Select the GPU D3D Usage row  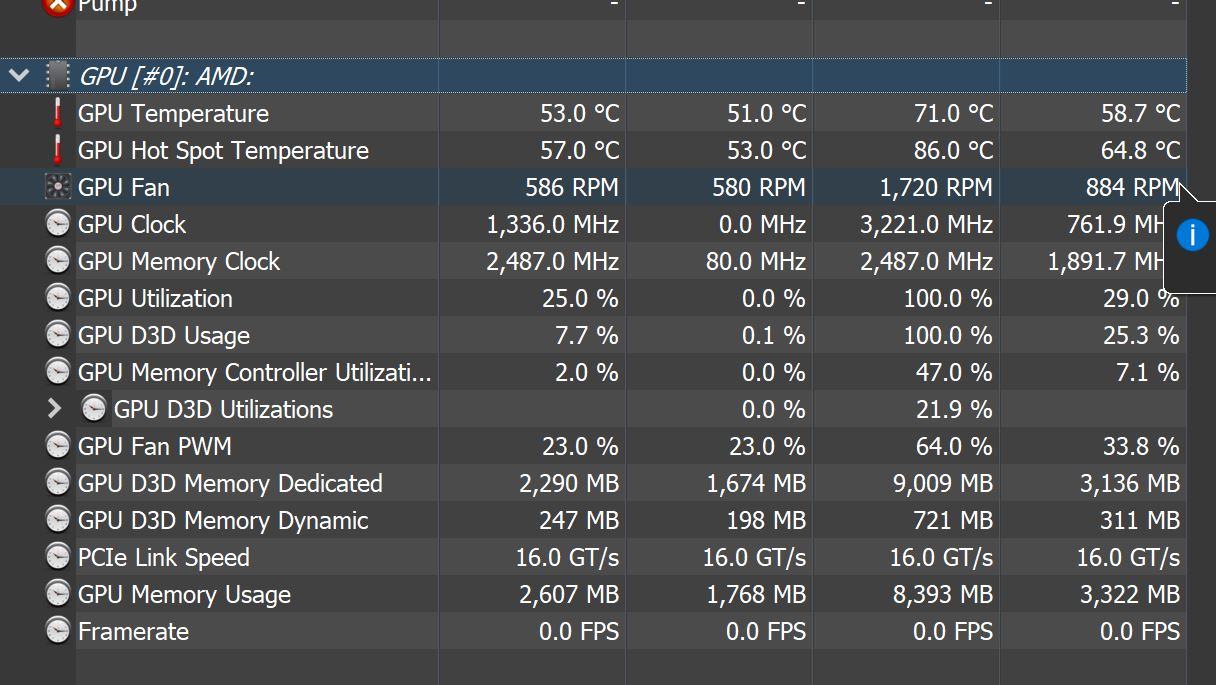pos(164,335)
